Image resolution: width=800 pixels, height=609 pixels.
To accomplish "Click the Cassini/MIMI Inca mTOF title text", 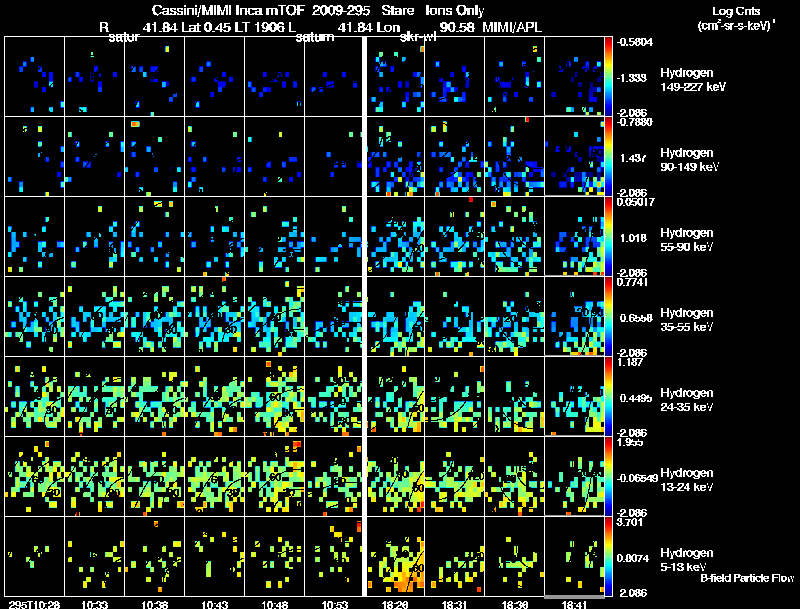I will tap(228, 10).
